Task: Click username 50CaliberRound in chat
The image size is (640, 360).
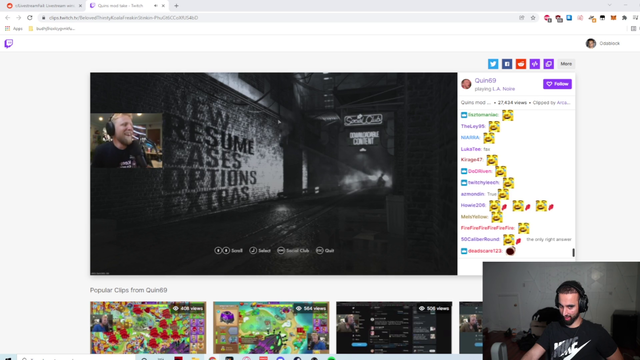Action: (480, 239)
